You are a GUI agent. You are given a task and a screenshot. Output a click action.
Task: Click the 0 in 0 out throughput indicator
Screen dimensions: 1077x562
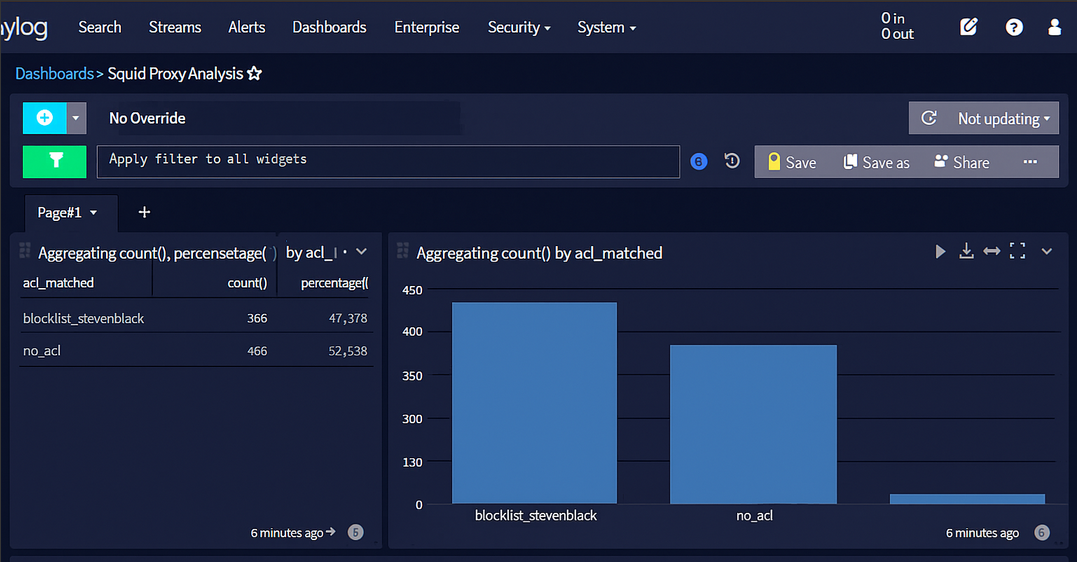897,26
